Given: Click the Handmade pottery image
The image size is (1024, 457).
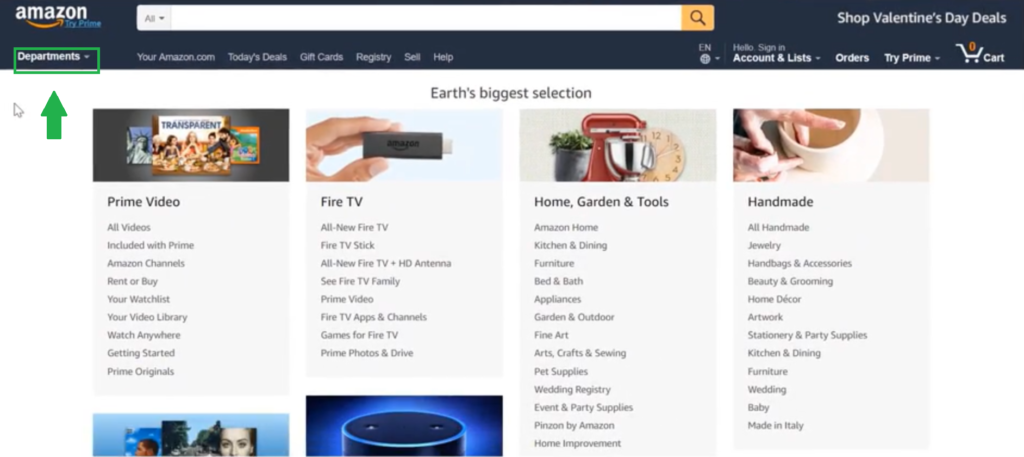Looking at the screenshot, I should point(831,145).
